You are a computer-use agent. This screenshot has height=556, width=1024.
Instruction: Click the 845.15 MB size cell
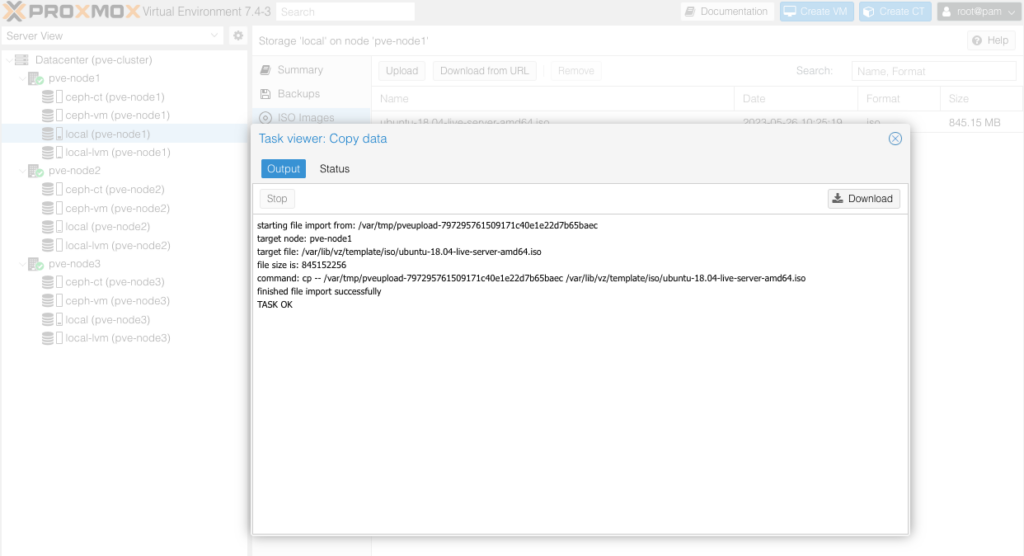point(974,123)
